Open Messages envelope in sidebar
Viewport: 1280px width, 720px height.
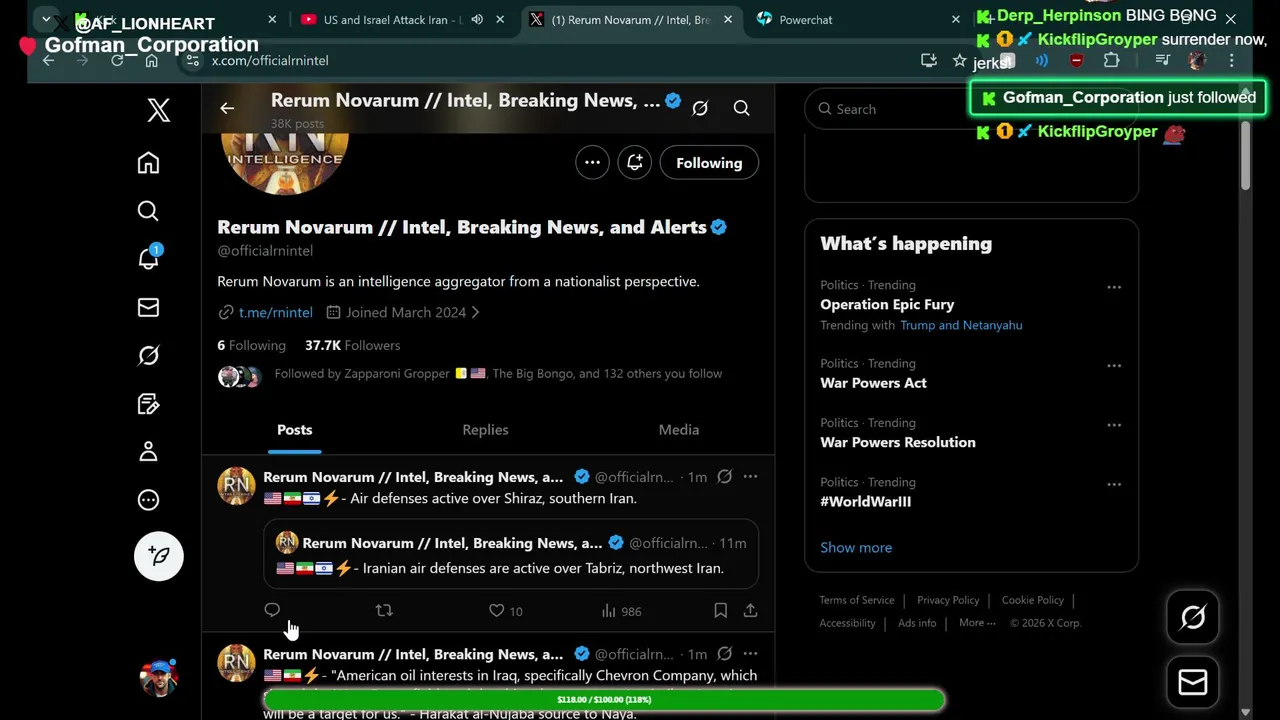coord(148,308)
